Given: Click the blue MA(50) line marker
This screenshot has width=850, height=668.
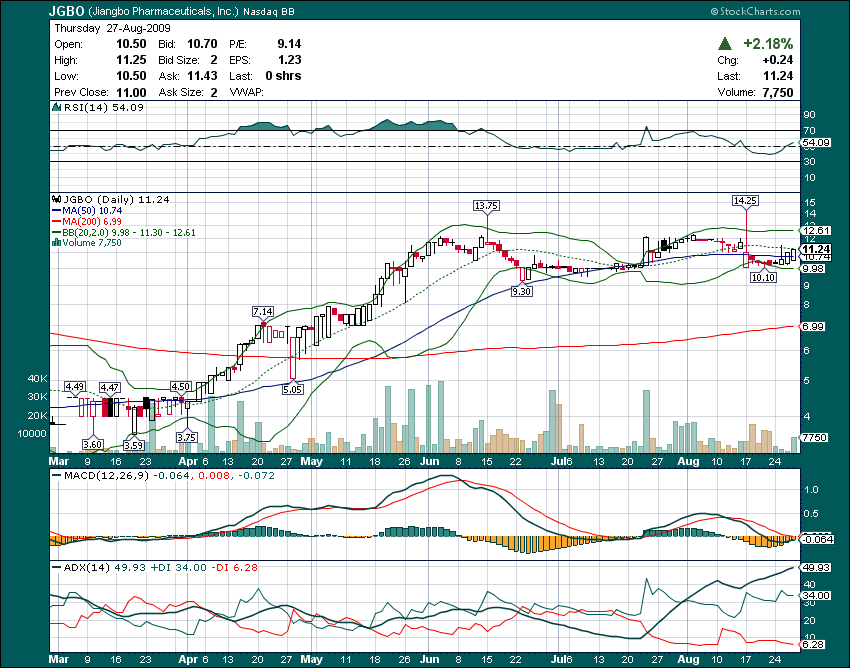Looking at the screenshot, I should click(x=57, y=211).
